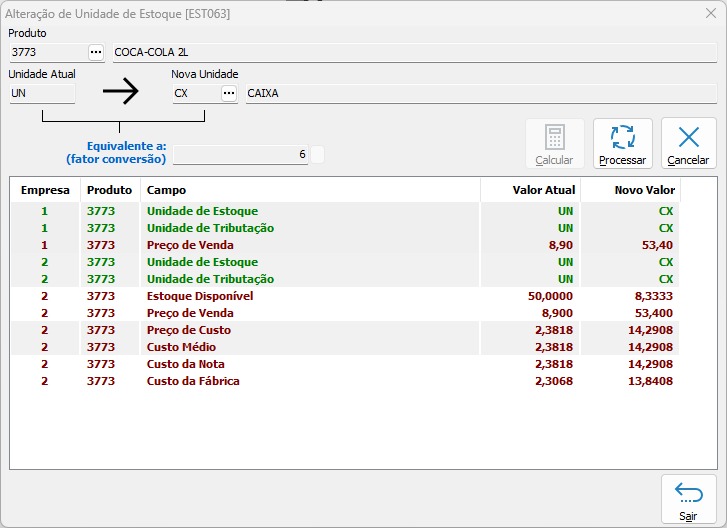Open Nova Unidade lookup ellipsis next to CX
This screenshot has height=528, width=727.
(229, 93)
